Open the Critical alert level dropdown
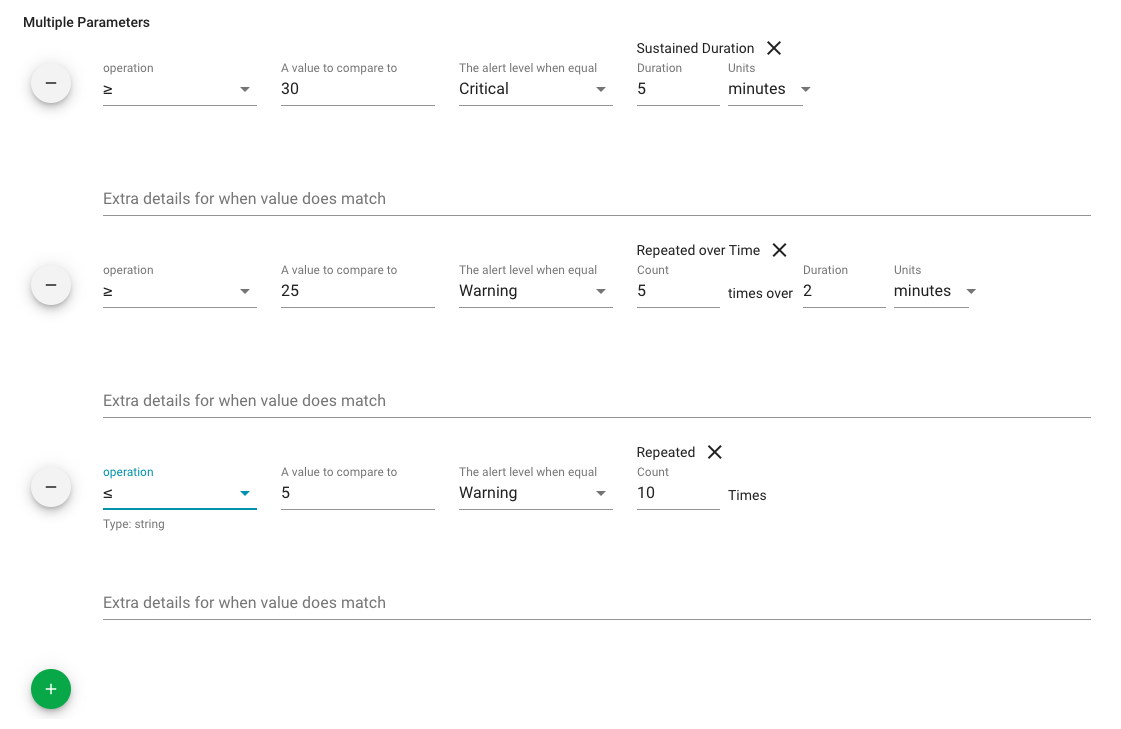Viewport: 1121px width, 729px height. click(x=535, y=89)
